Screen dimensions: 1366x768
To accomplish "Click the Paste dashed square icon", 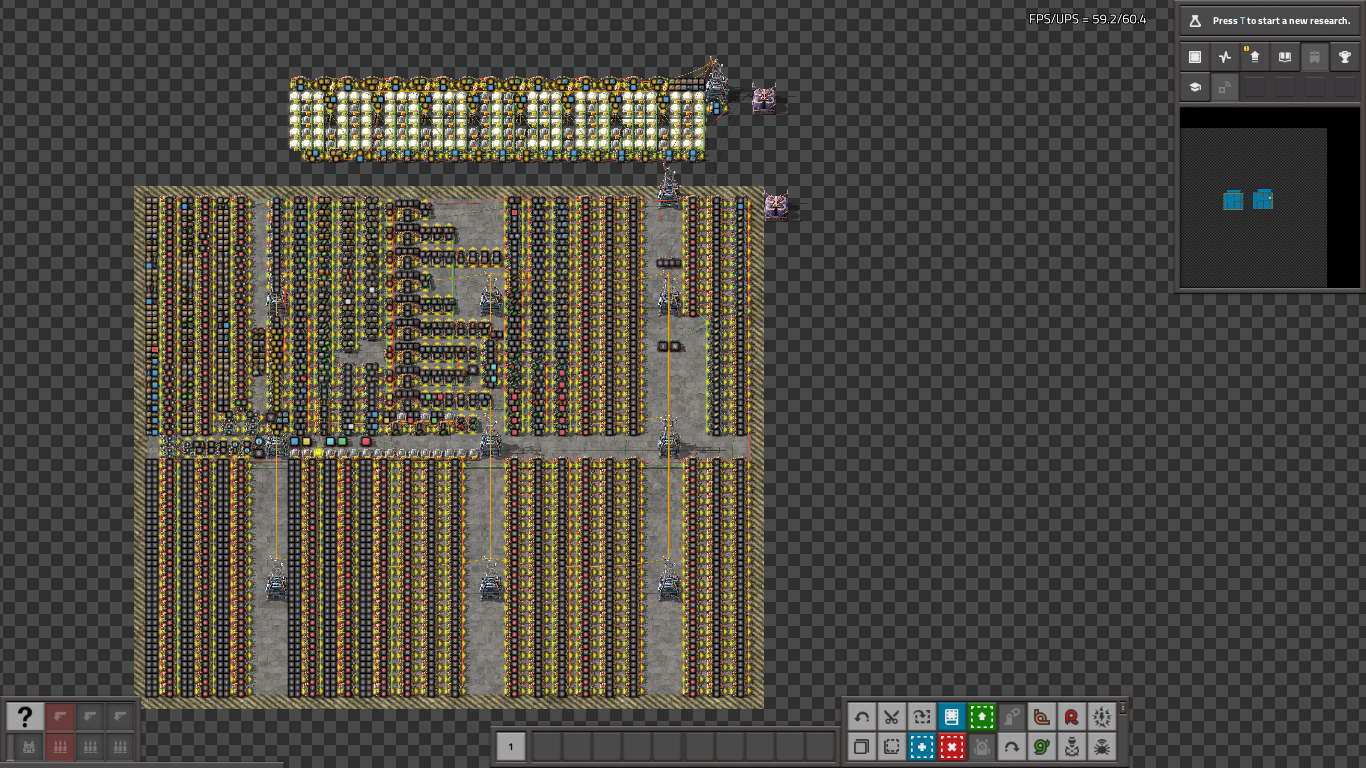I will [x=892, y=747].
